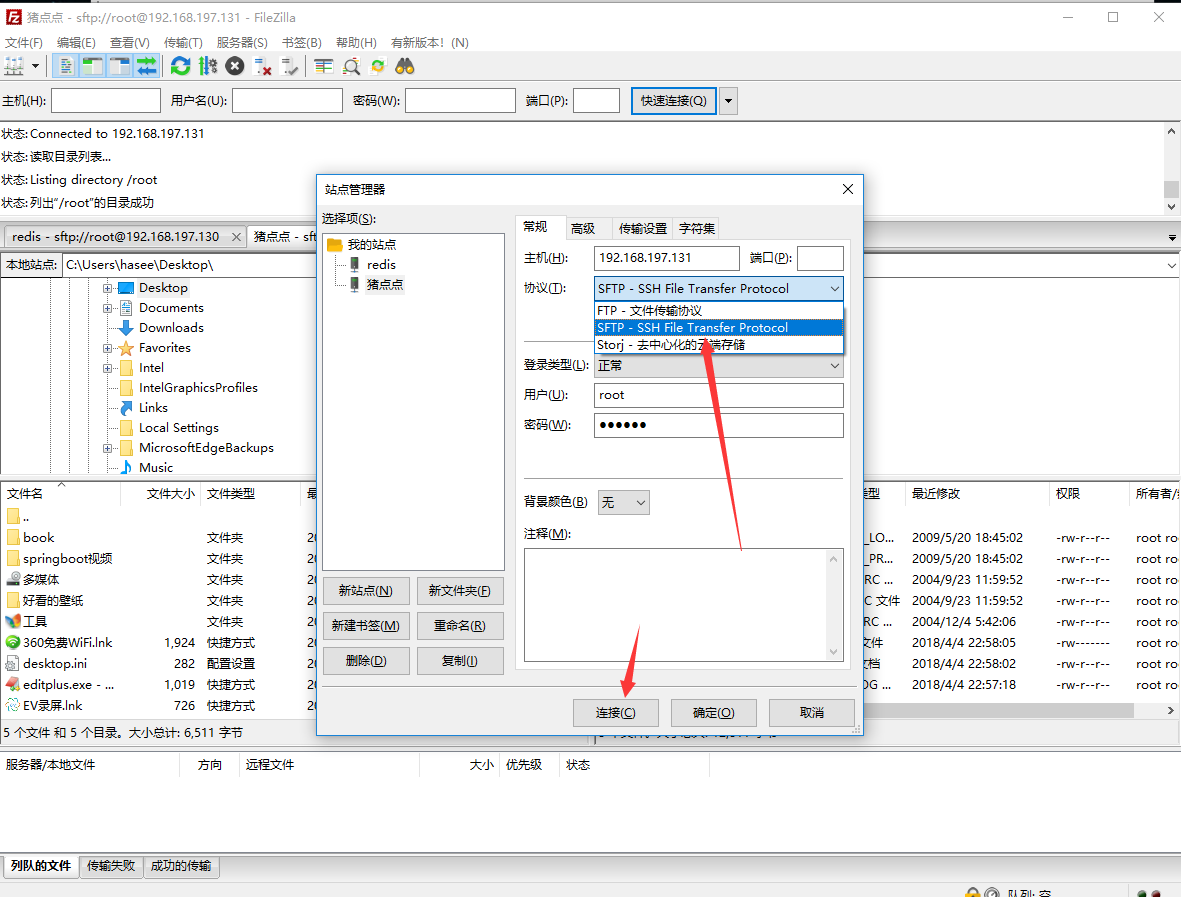Image resolution: width=1181 pixels, height=897 pixels.
Task: Click the 新站点(N) button
Action: [366, 591]
